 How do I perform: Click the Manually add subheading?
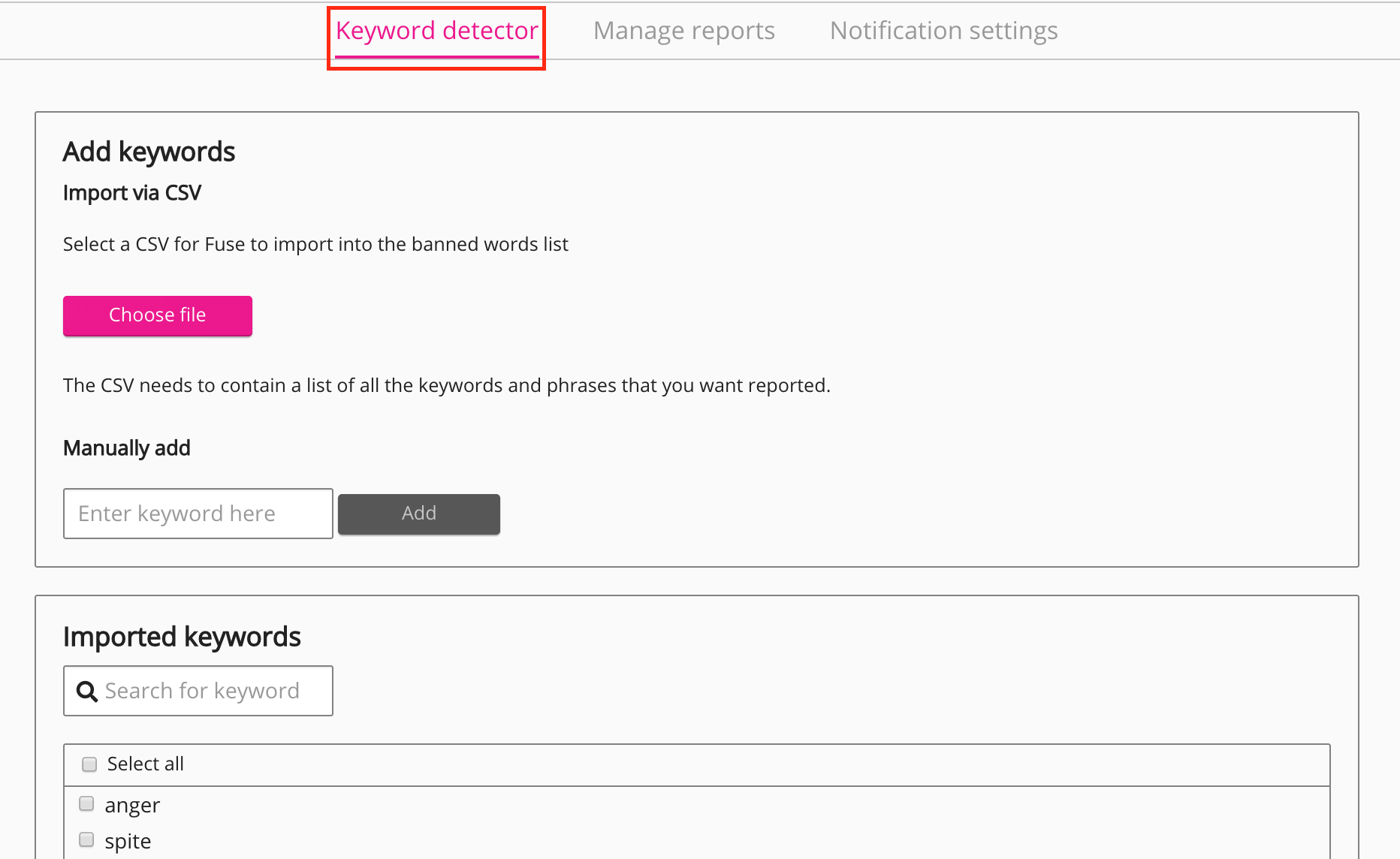(127, 448)
